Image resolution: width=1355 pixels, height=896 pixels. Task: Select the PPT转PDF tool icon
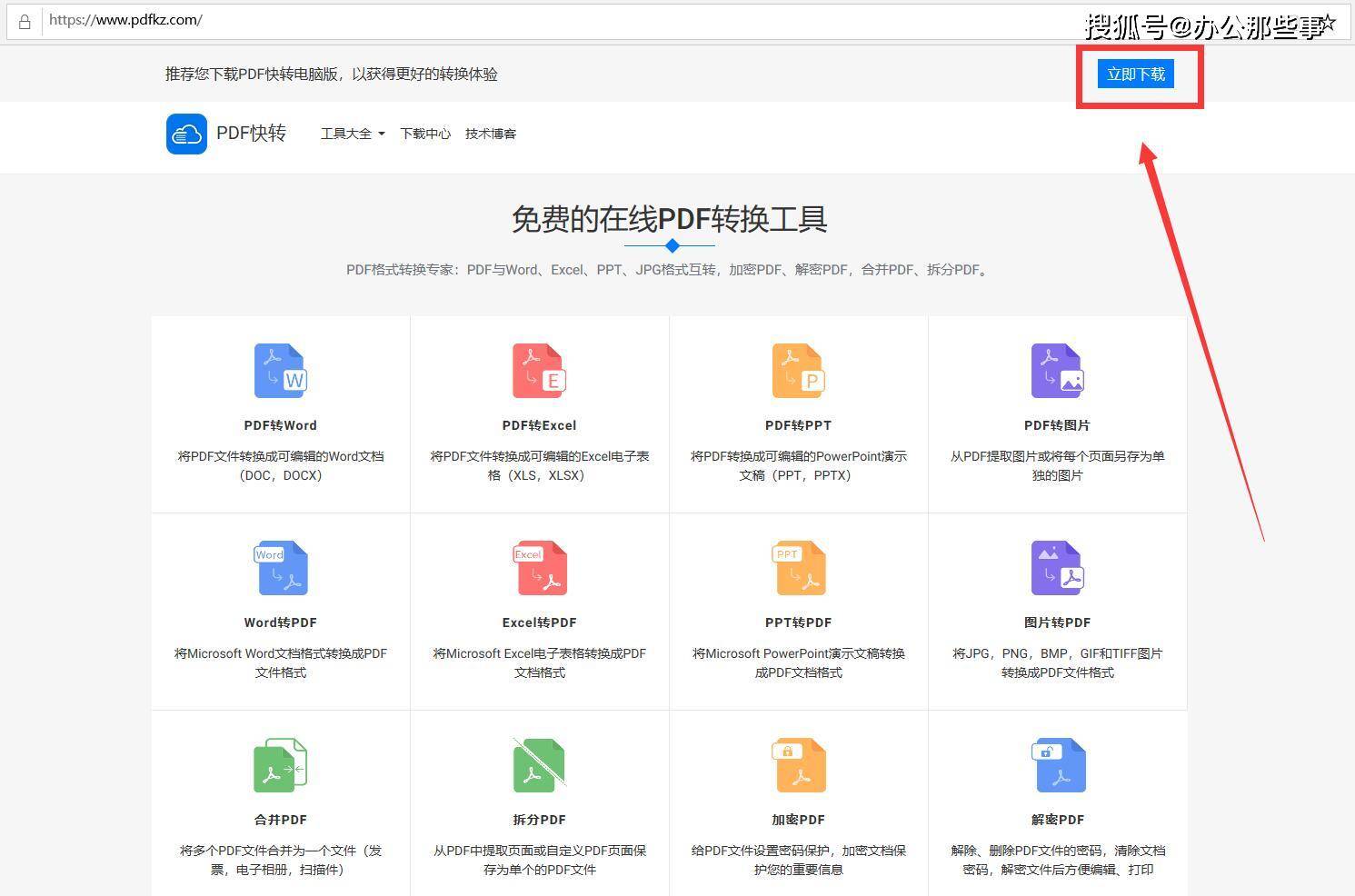click(x=798, y=567)
